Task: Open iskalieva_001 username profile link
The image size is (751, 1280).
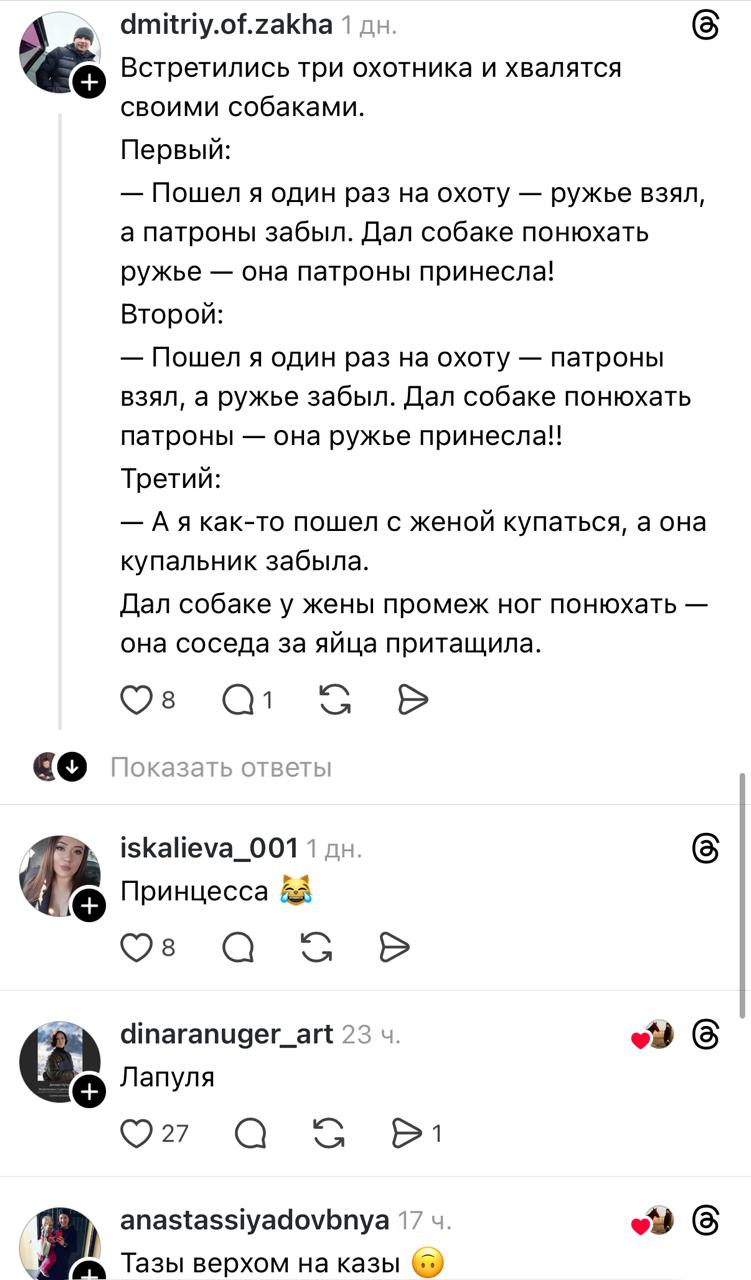Action: [209, 848]
